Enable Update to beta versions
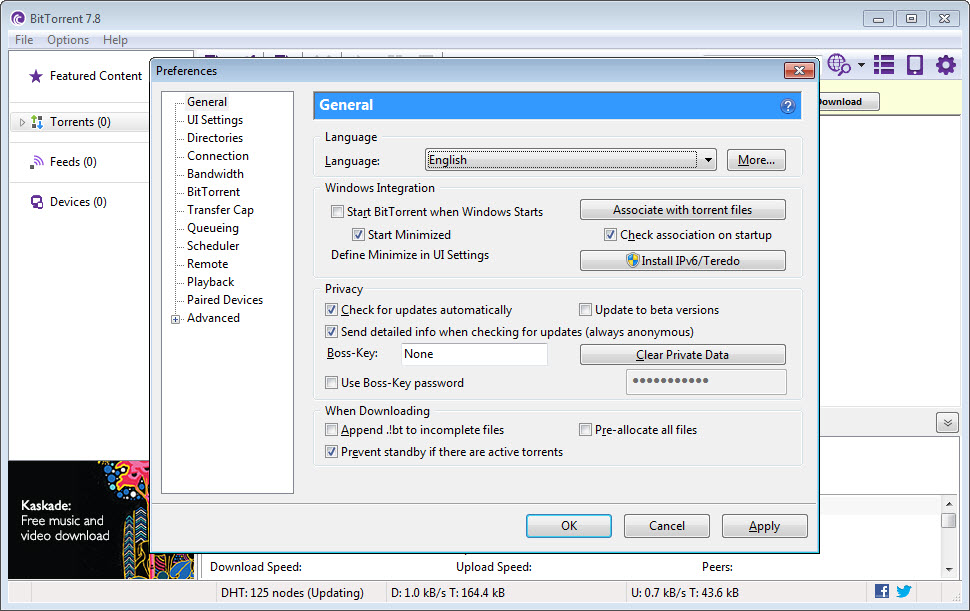 (x=585, y=310)
